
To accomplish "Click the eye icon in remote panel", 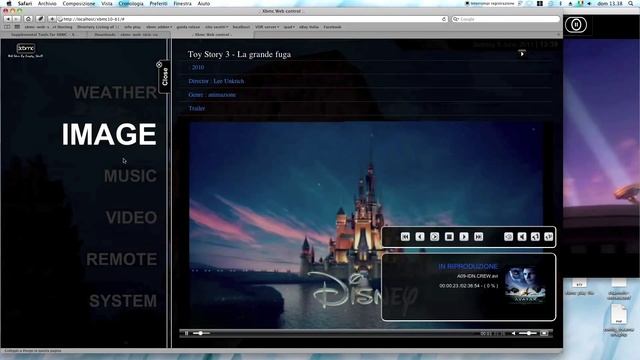I will [508, 237].
